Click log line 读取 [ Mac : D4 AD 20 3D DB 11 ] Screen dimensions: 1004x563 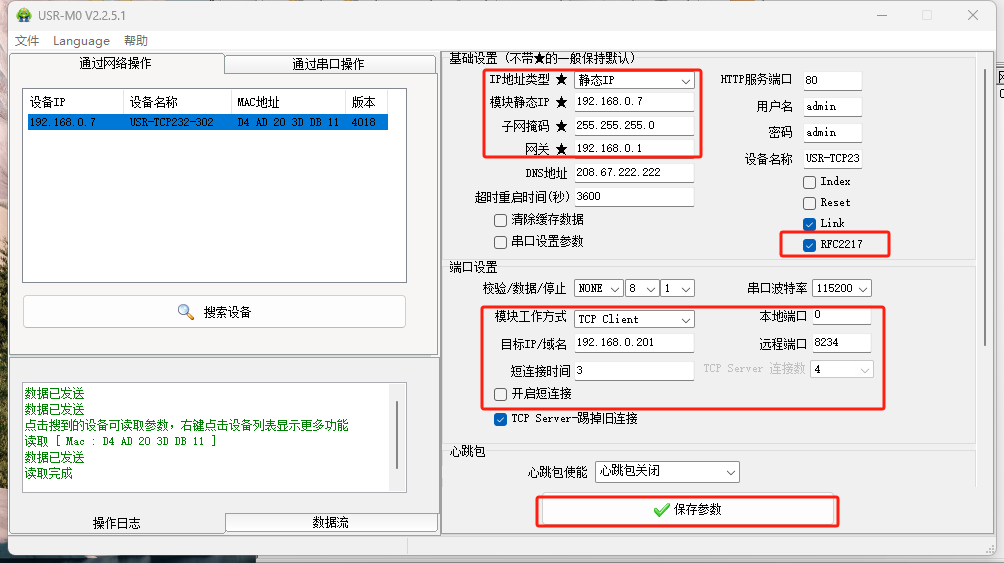(x=120, y=442)
